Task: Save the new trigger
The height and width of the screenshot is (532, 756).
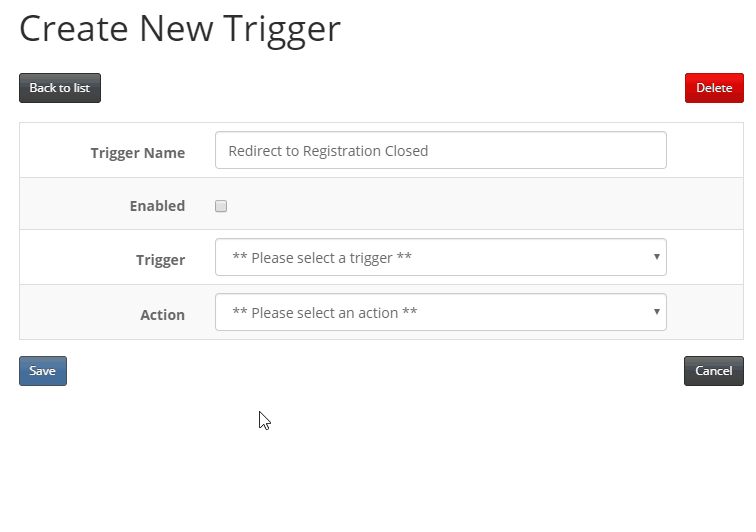Action: (x=43, y=371)
